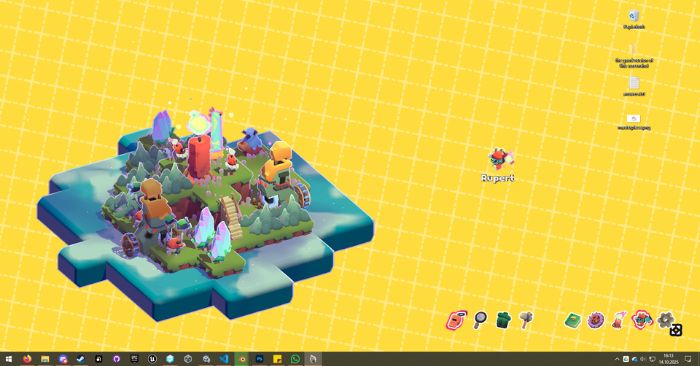Open Steam from the taskbar
Viewport: 700px width, 366px height.
pos(81,359)
